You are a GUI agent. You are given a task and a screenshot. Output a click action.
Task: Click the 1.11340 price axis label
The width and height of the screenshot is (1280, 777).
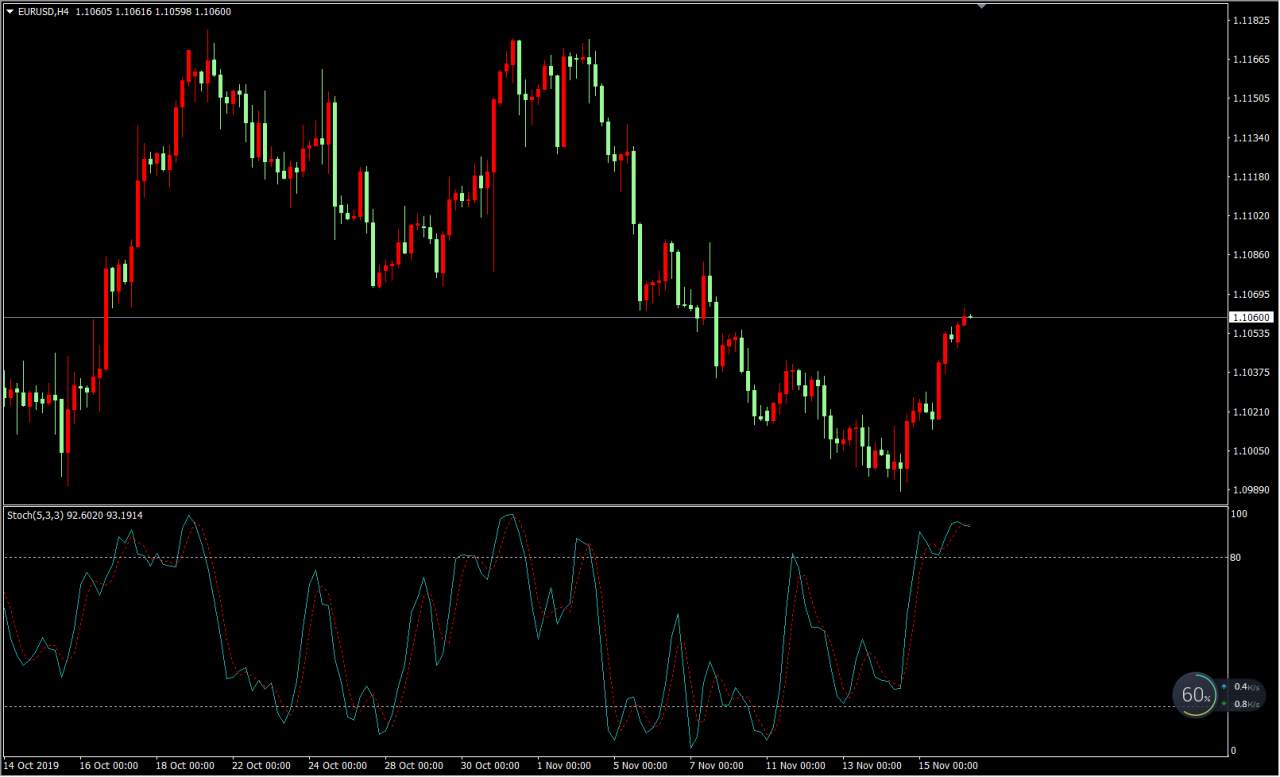pos(1250,138)
